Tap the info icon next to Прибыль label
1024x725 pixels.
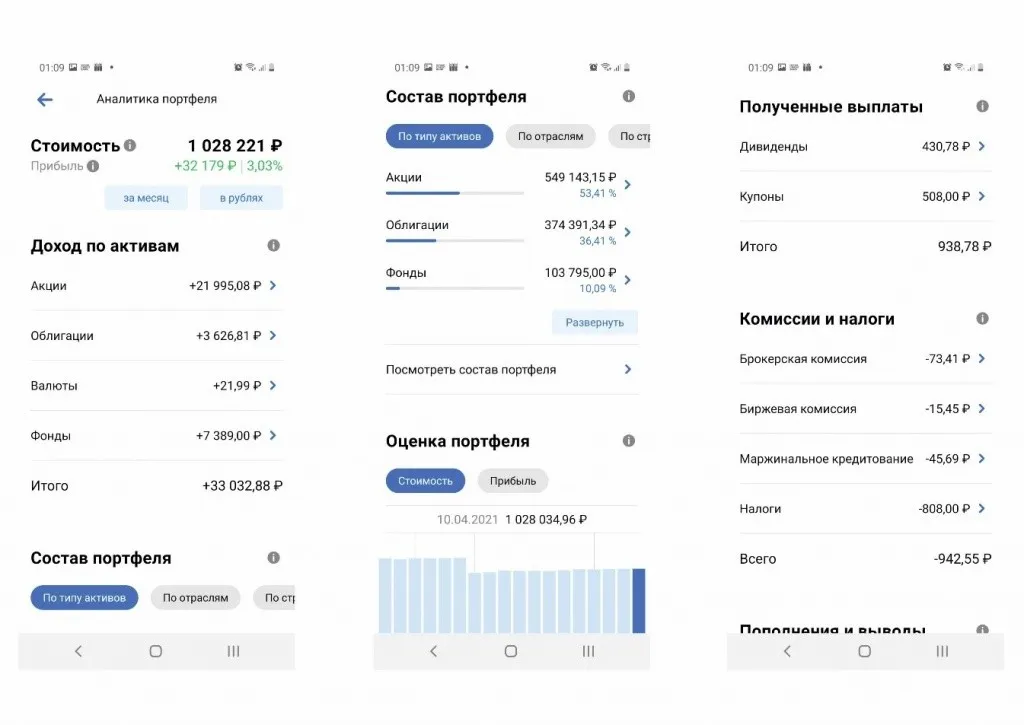(x=93, y=167)
